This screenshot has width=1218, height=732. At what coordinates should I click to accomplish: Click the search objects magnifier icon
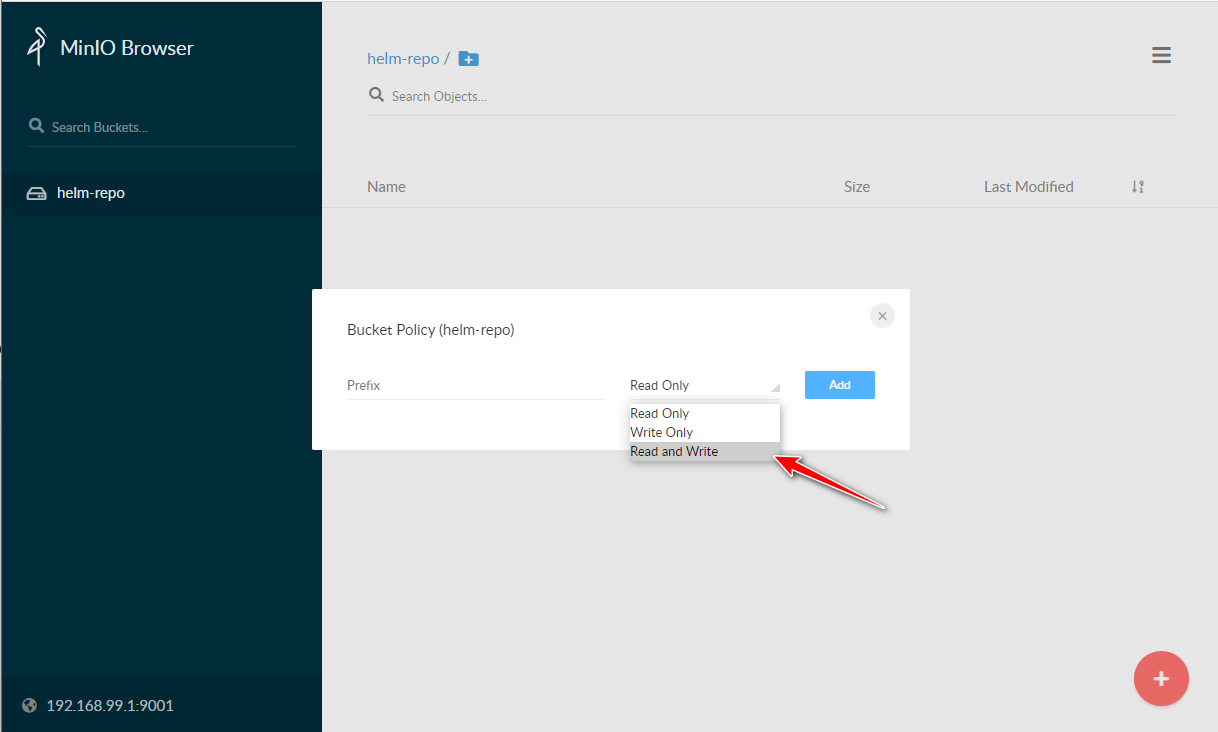377,95
